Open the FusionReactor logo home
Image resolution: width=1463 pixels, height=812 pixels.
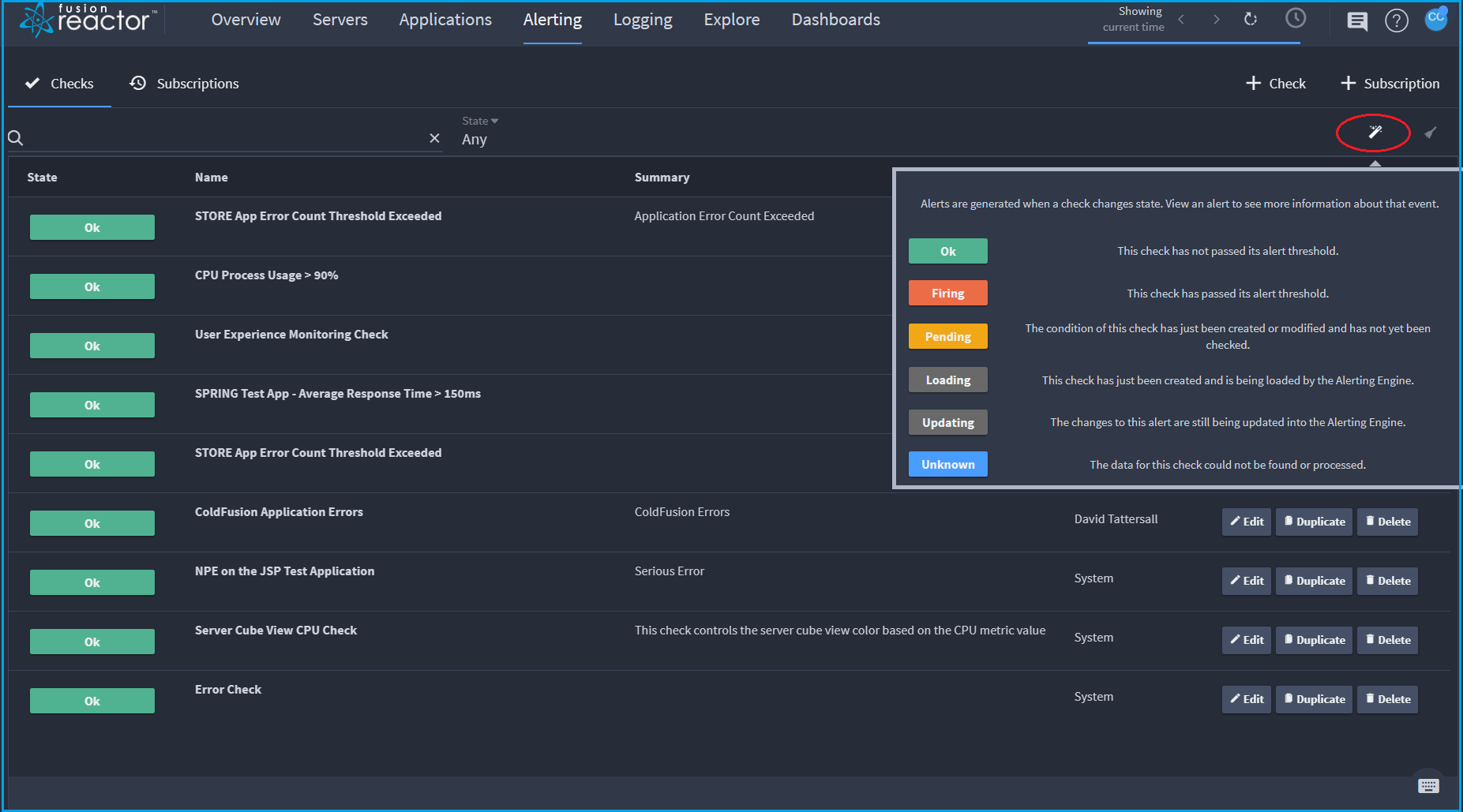(88, 20)
